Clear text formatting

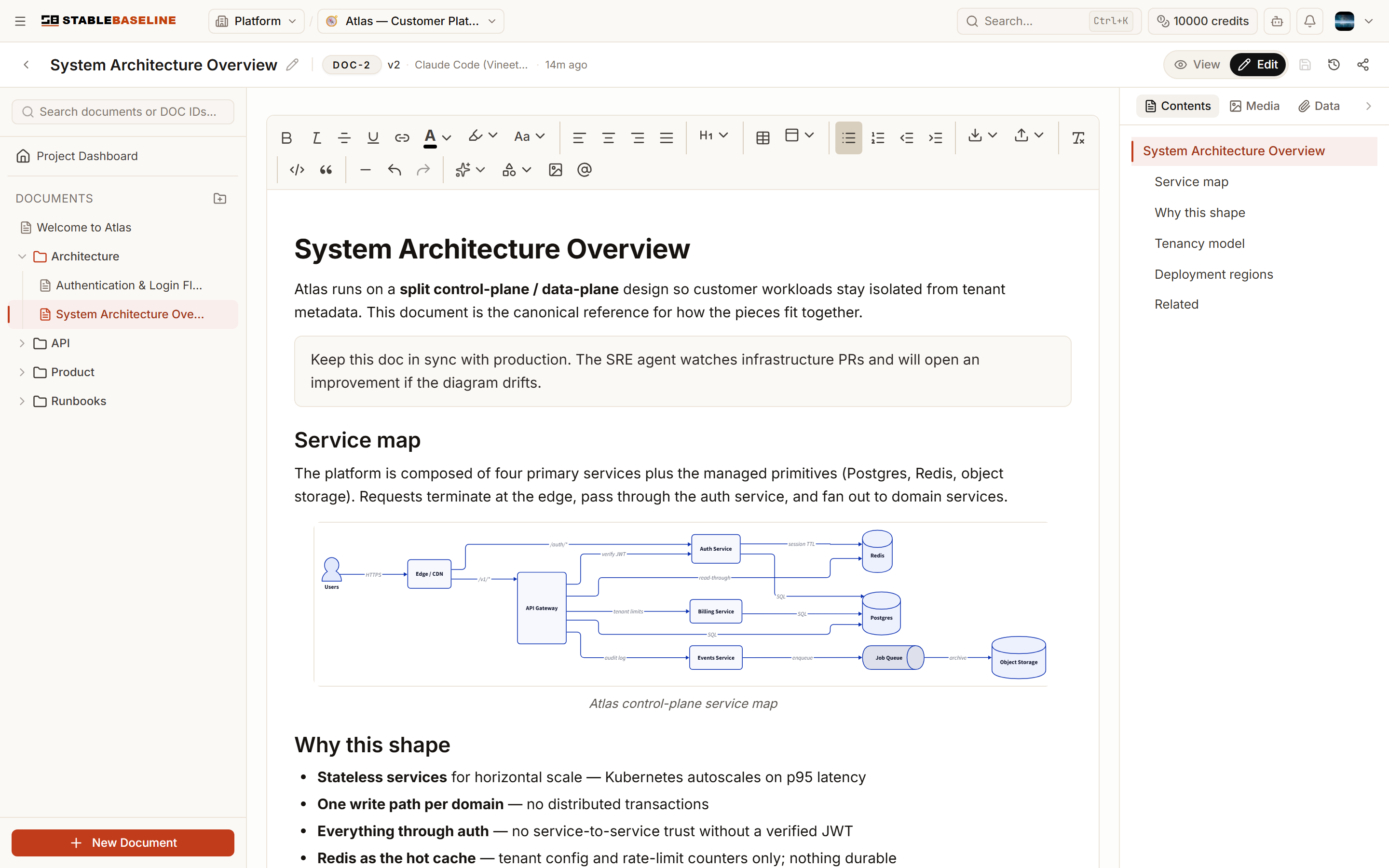pyautogui.click(x=1078, y=138)
